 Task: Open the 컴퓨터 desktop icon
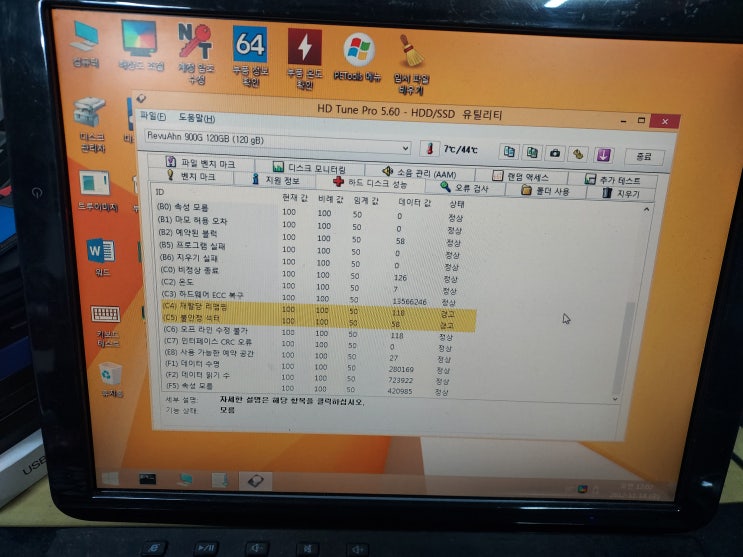tap(85, 44)
